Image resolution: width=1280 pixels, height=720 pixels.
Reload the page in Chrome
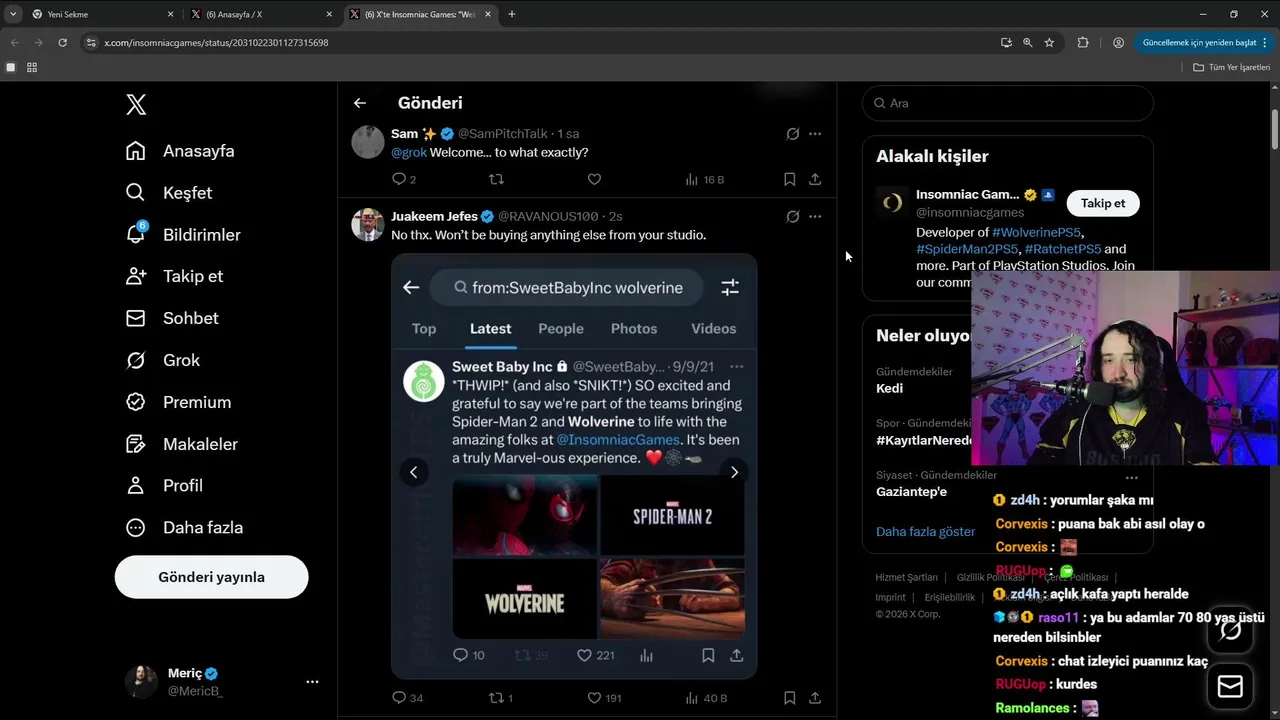point(62,43)
